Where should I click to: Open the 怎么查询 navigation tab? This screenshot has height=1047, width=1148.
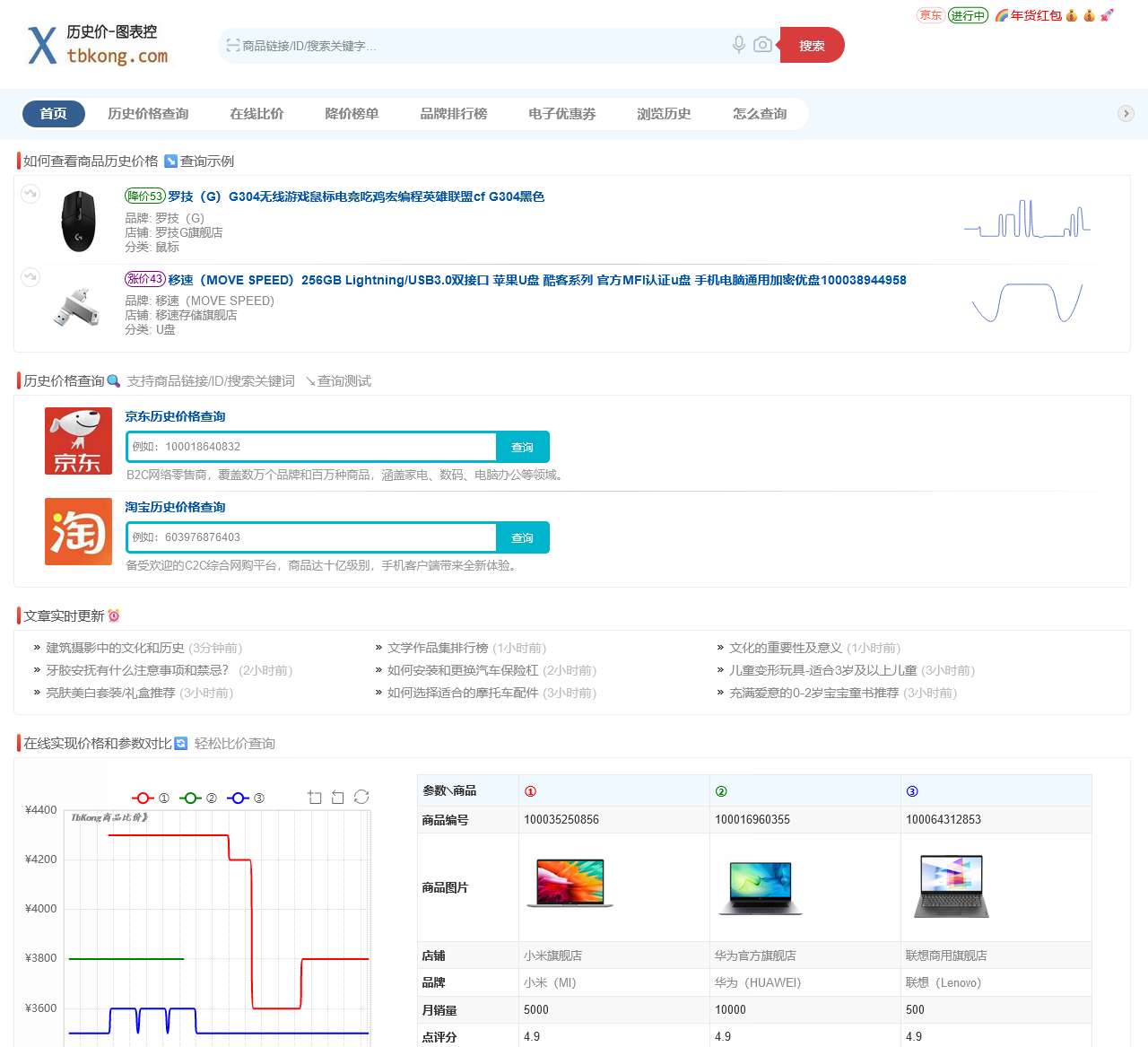760,113
